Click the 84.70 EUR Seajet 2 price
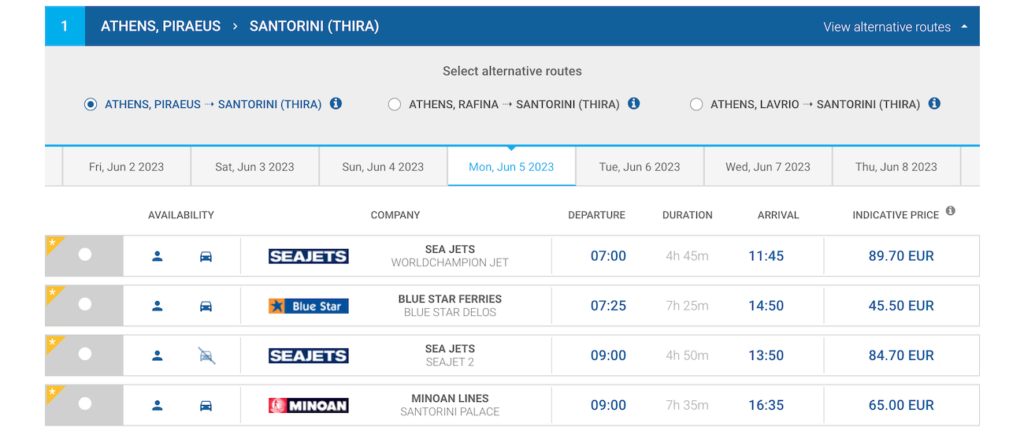Viewport: 1024px width, 446px height. click(901, 356)
